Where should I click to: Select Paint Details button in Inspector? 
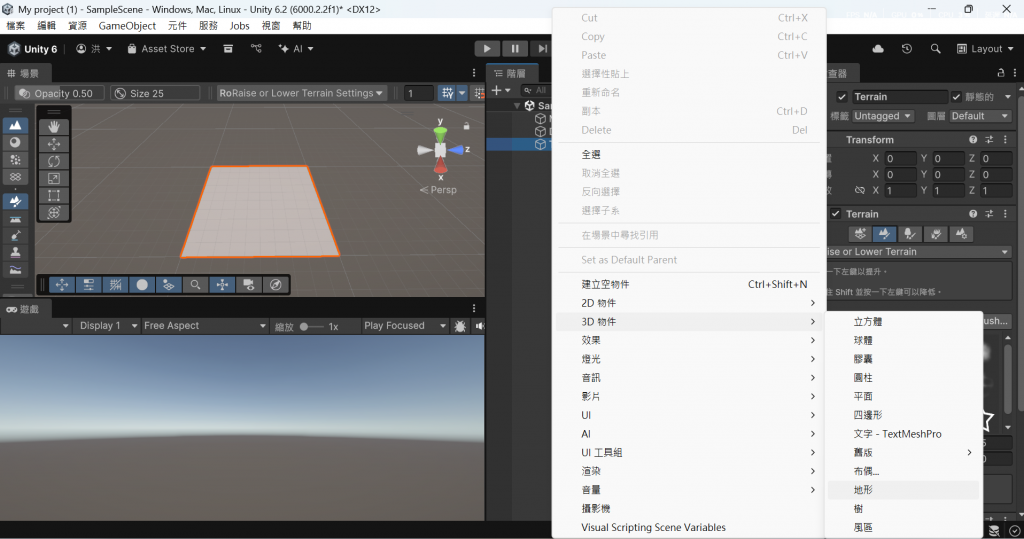coord(936,234)
